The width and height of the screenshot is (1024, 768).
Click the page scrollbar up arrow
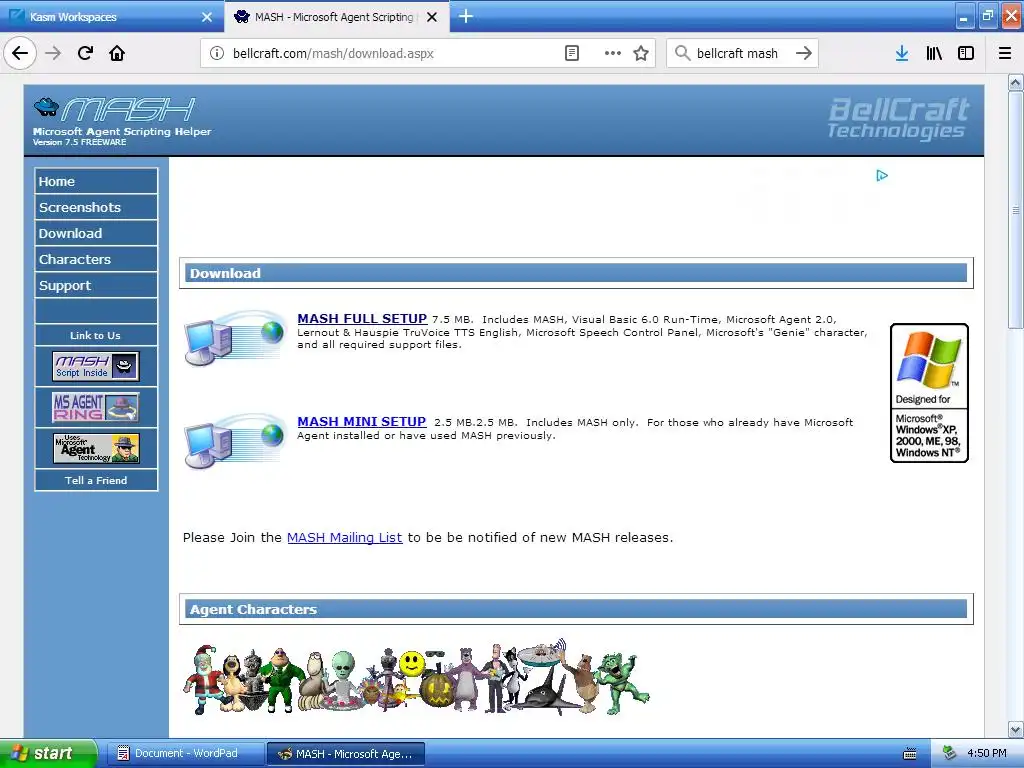click(x=1016, y=83)
